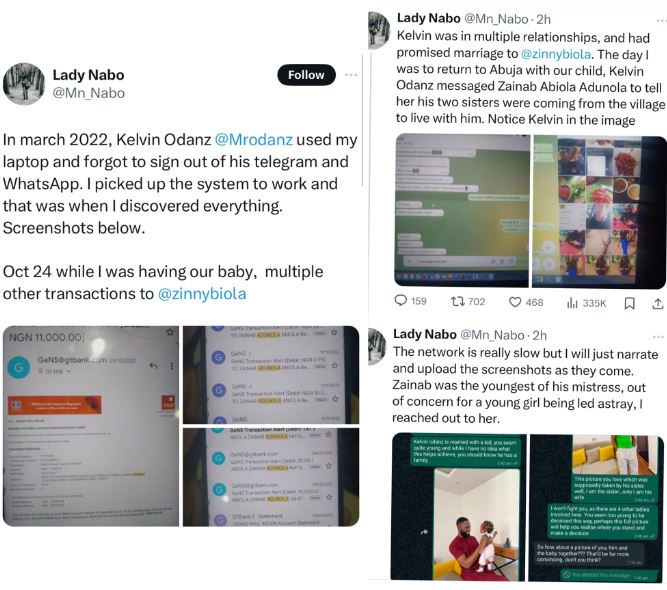Open the photo grid laptop screen image
Image resolution: width=667 pixels, height=590 pixels.
[x=599, y=211]
